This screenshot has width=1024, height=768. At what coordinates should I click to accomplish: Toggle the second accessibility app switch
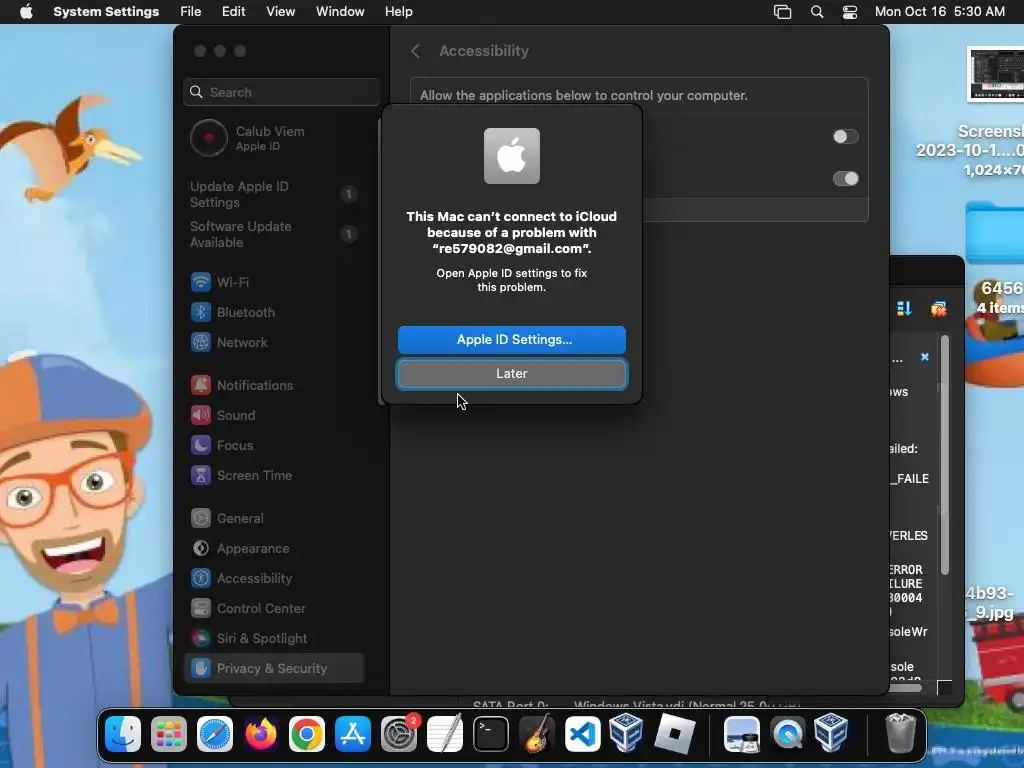845,178
